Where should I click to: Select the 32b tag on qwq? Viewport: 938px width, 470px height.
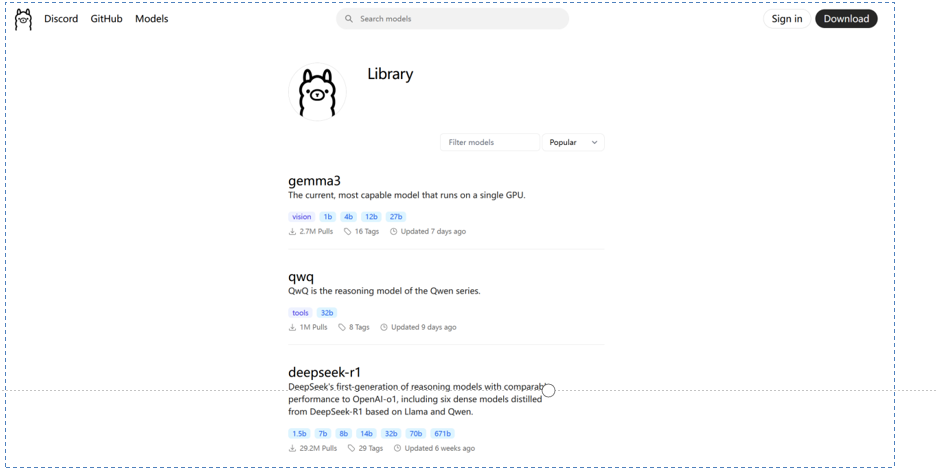click(x=327, y=313)
